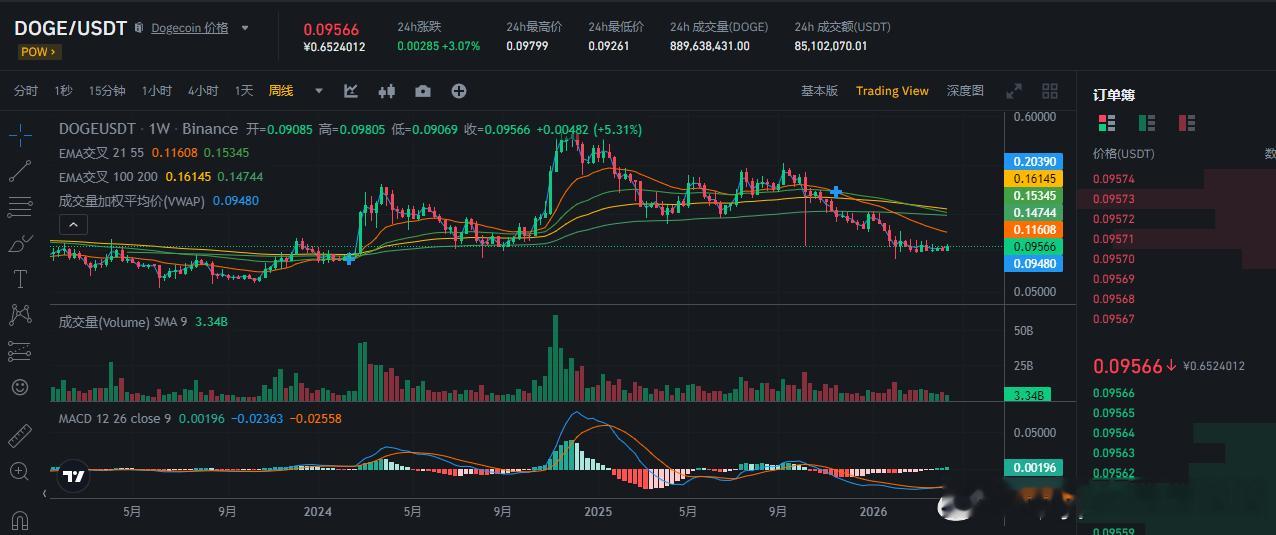Switch to the 1天 interval
1276x535 pixels.
244,91
